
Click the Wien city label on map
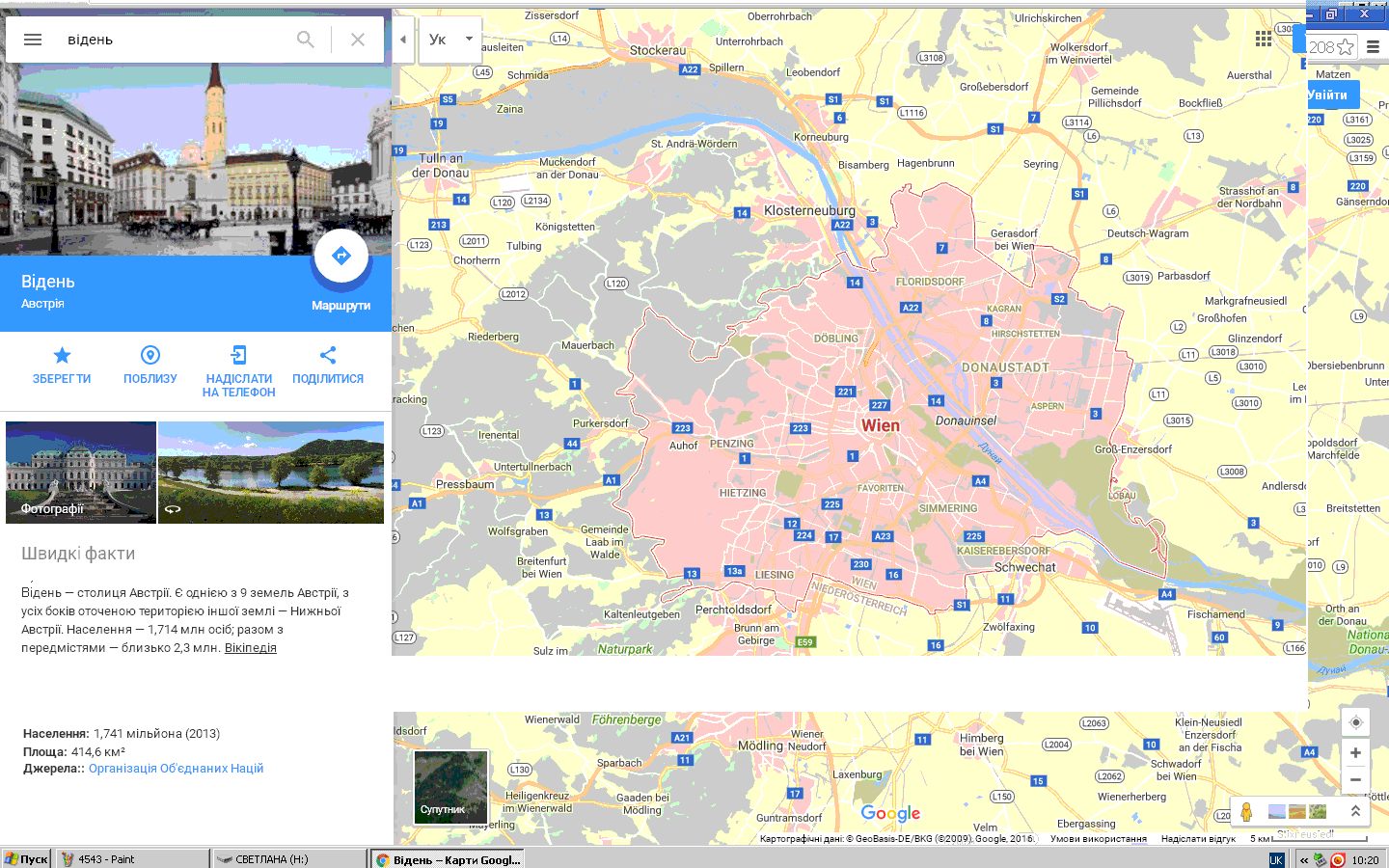click(881, 425)
